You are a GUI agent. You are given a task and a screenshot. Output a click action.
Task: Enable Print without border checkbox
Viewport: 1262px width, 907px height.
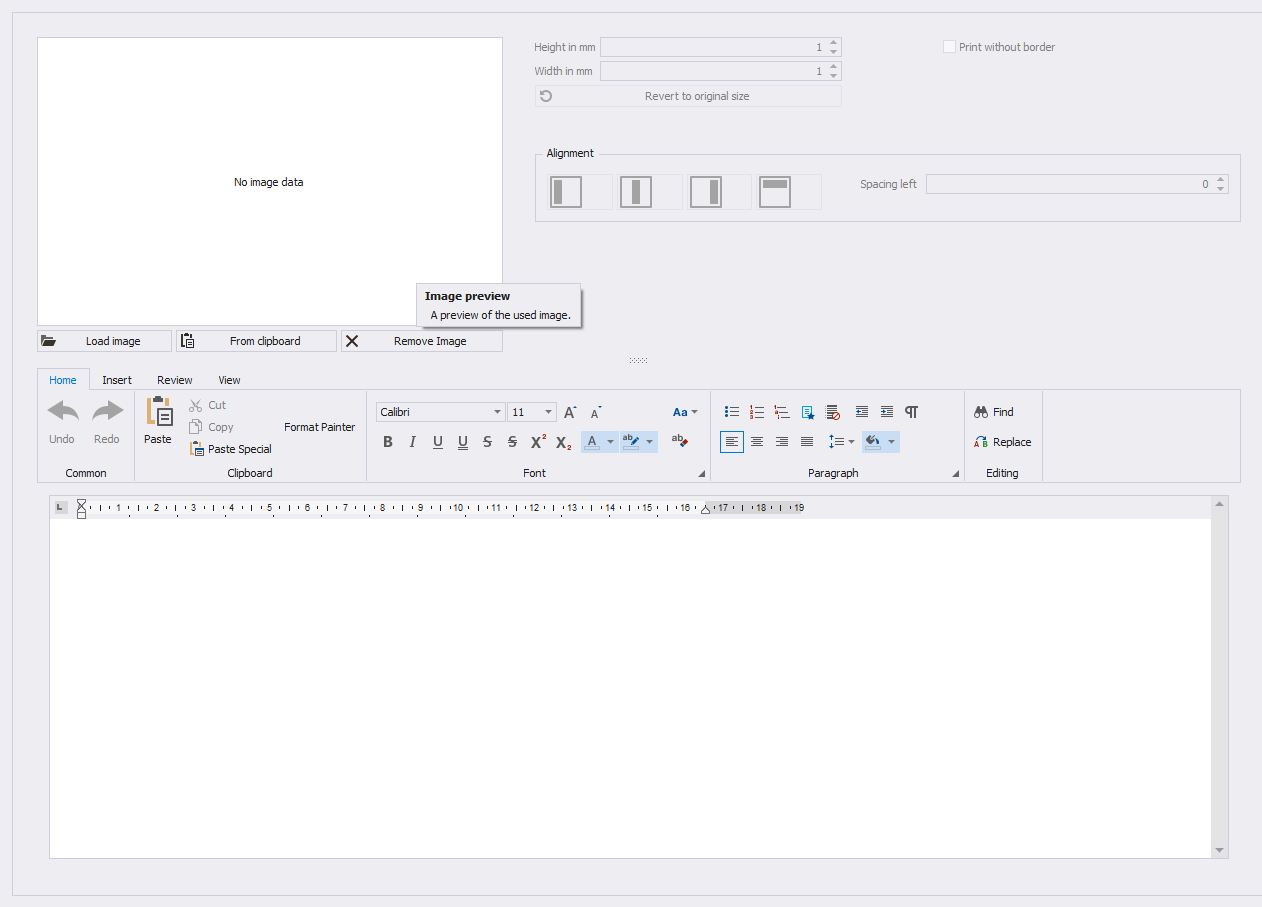click(949, 47)
